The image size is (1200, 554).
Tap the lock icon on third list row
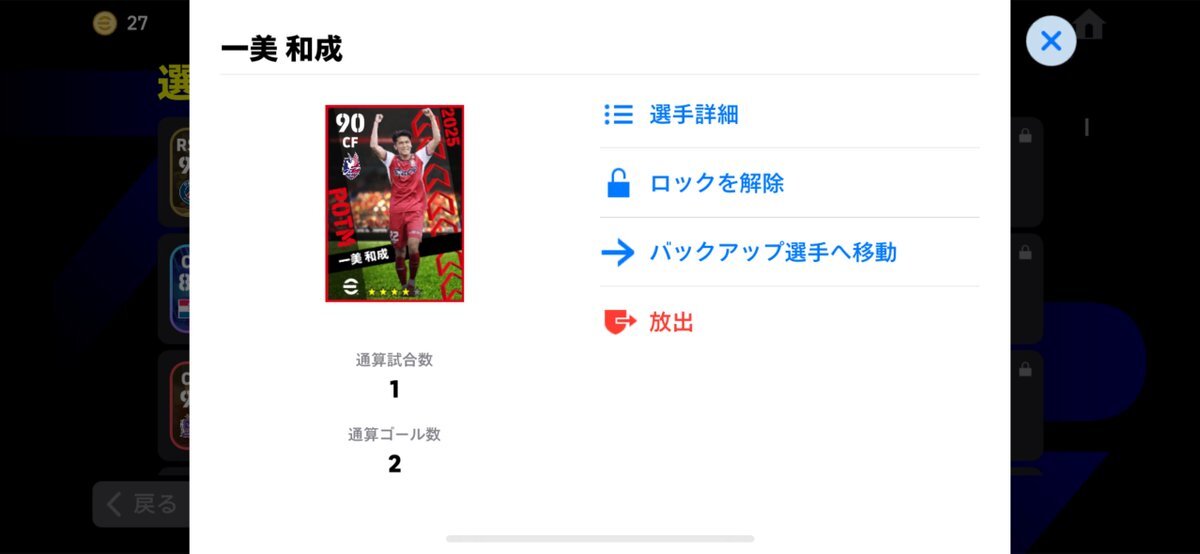pos(1024,369)
